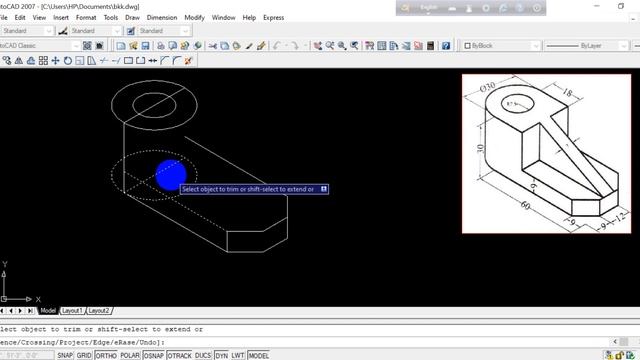The image size is (640, 360).
Task: Toggle MODEL space button in status bar
Action: click(x=258, y=356)
